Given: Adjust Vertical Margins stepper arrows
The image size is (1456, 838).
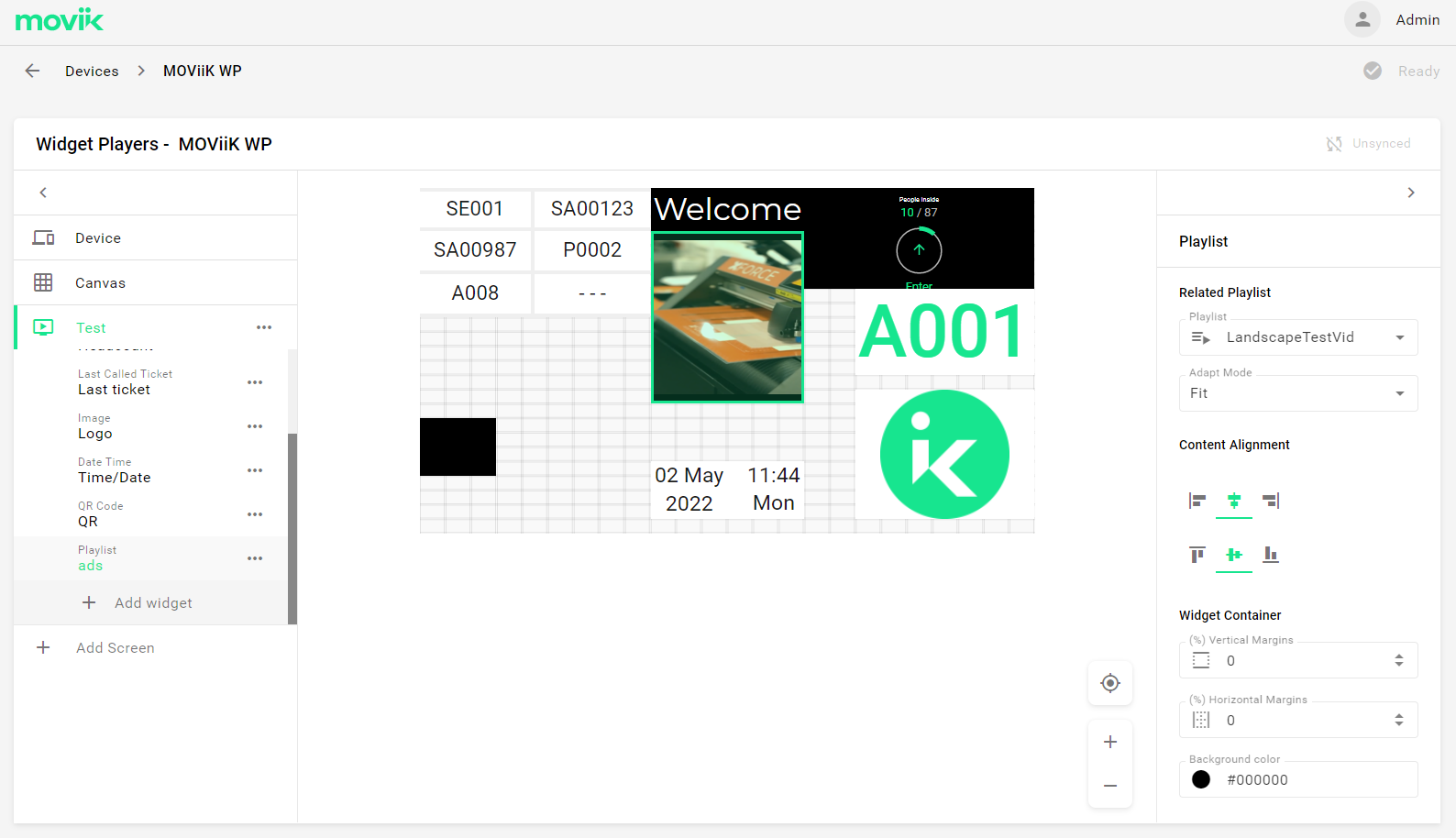Looking at the screenshot, I should (x=1399, y=660).
